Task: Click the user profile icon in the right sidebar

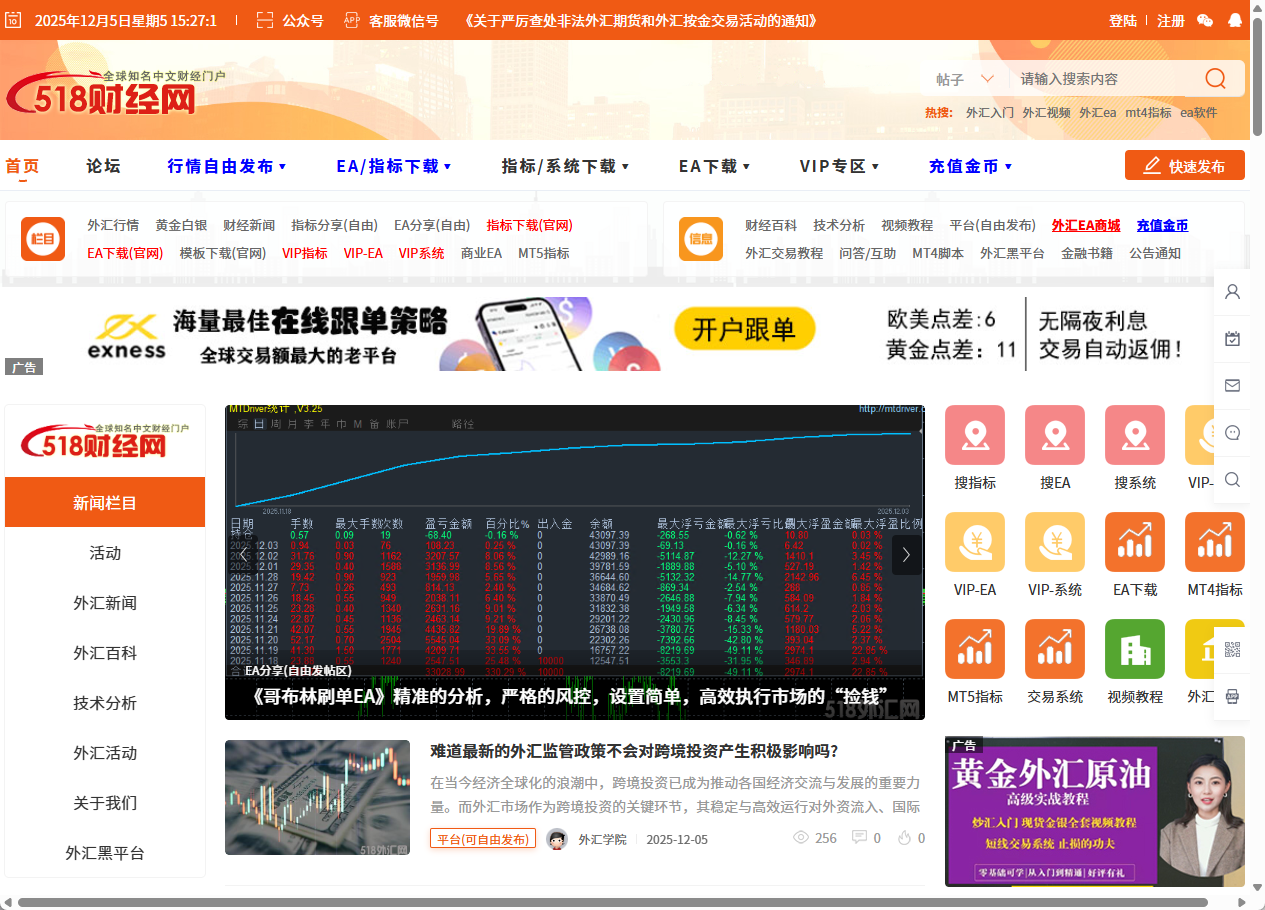Action: [x=1232, y=291]
